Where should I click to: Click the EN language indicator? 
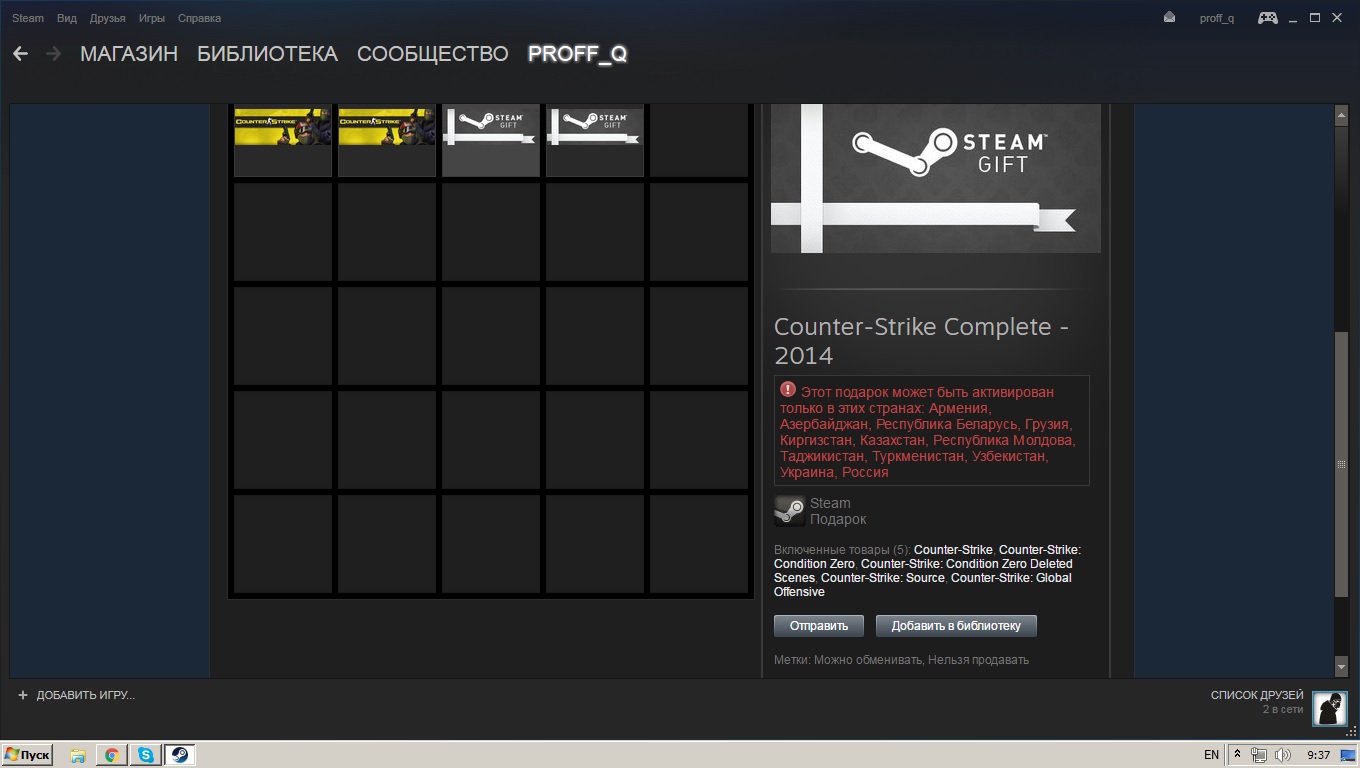pos(1211,755)
